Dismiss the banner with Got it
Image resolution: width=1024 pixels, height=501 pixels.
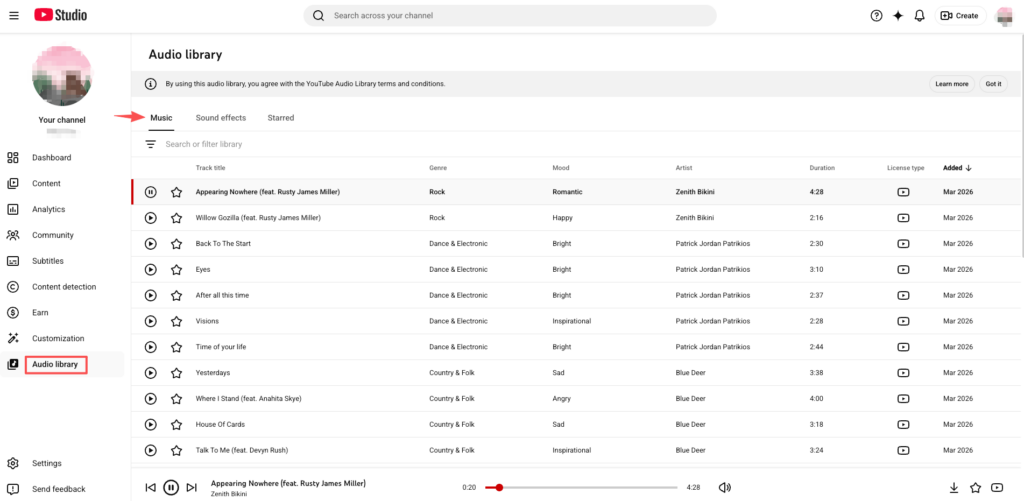(x=993, y=84)
